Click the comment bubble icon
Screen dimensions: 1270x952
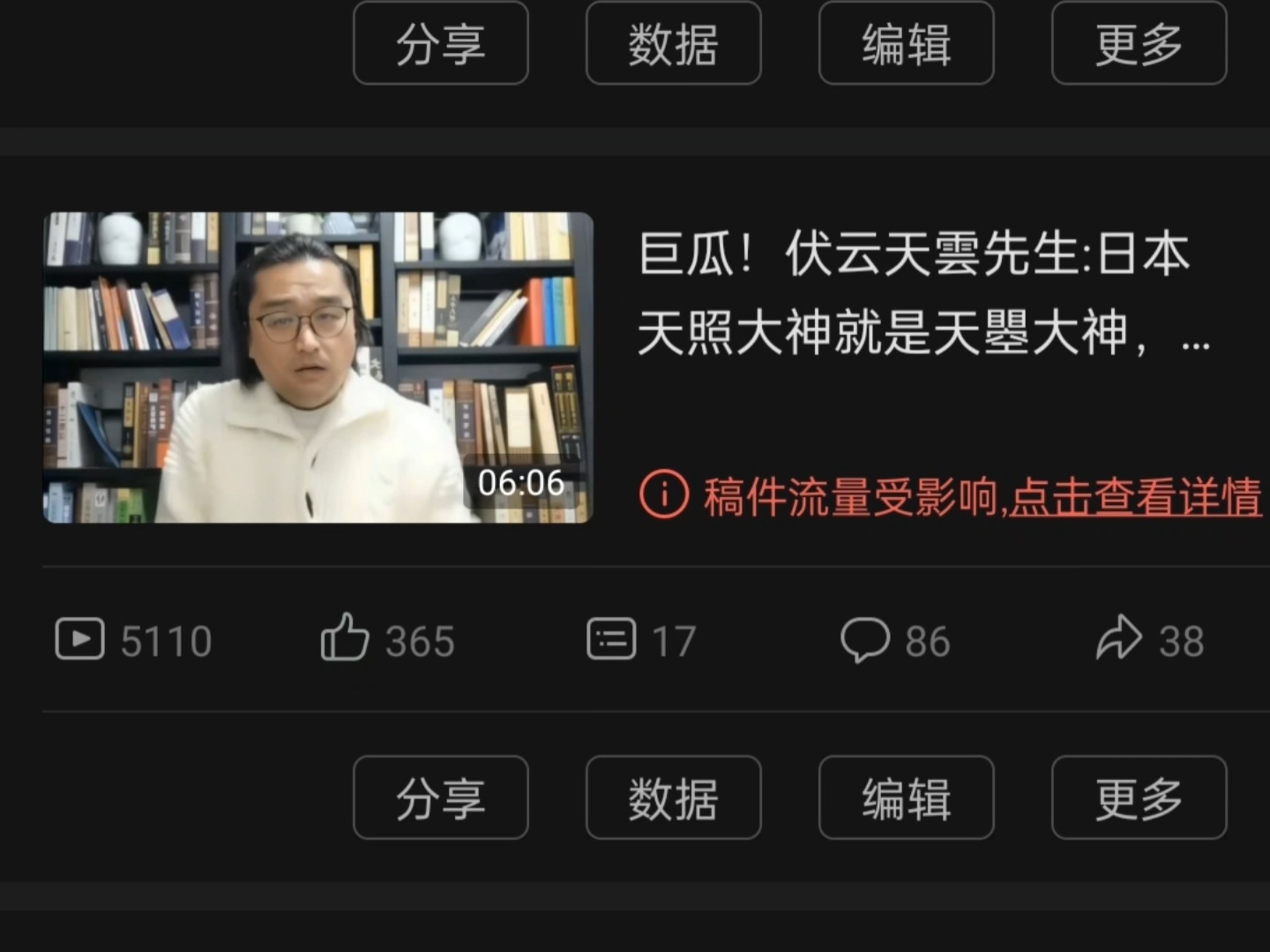tap(865, 640)
